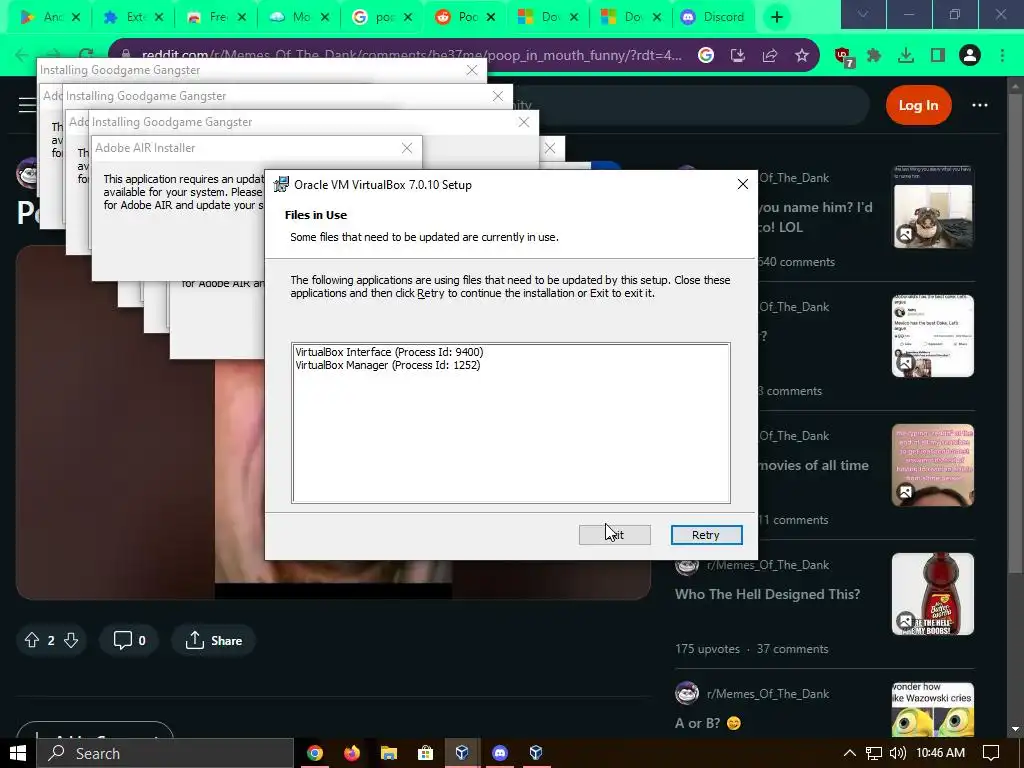
Task: Open the pink-text meme thumbnail
Action: tap(933, 465)
